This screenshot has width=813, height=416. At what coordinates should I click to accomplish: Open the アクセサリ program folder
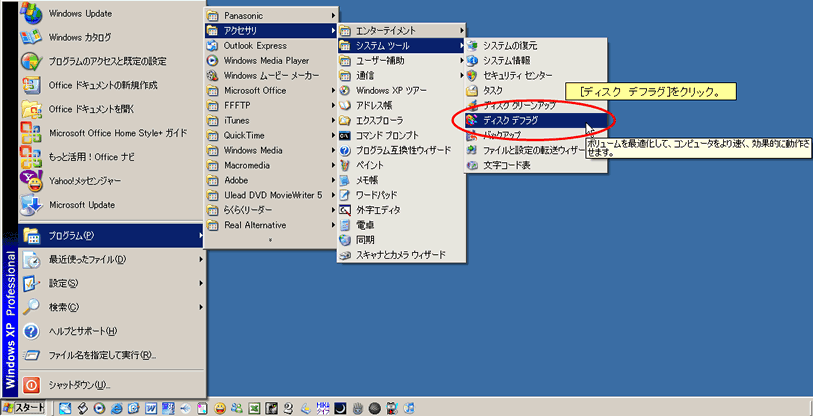271,31
